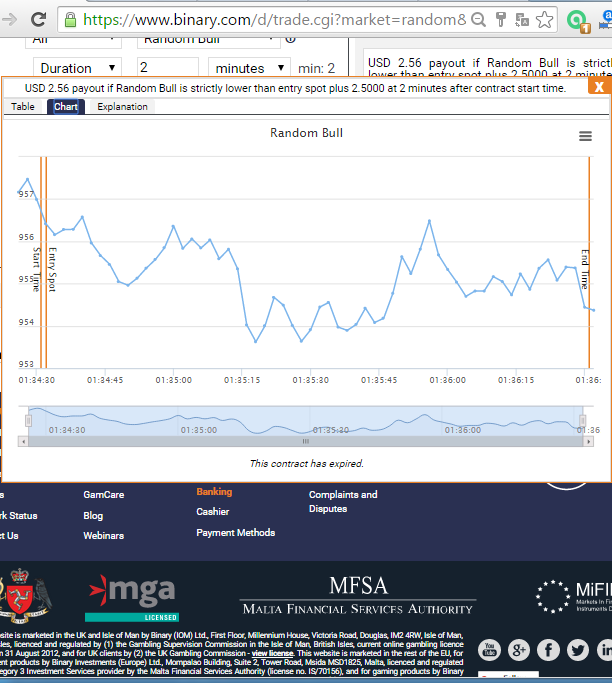Open the Webinars link
612x683 pixels.
coord(104,536)
